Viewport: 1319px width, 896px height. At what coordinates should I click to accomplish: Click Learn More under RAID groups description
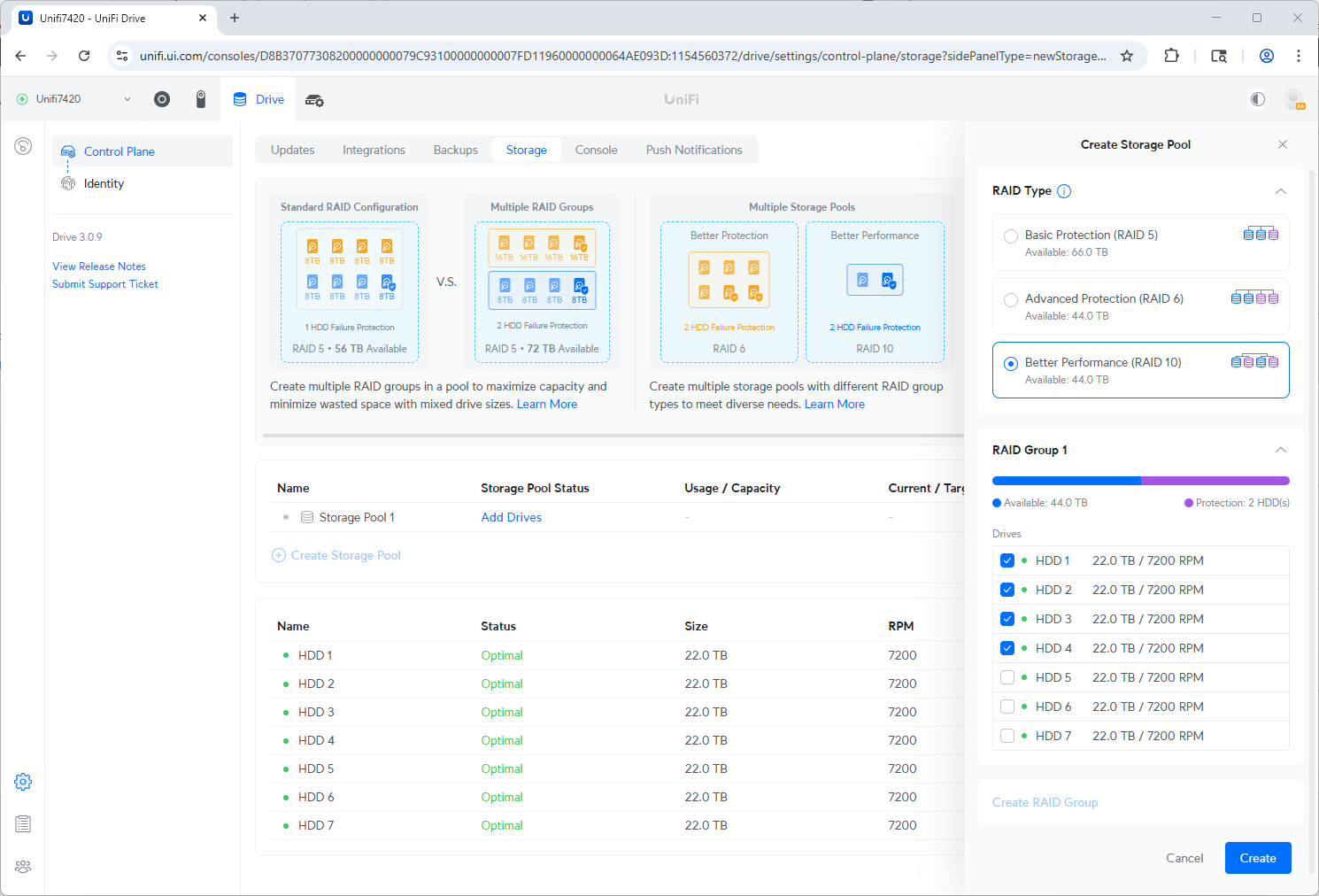tap(547, 404)
